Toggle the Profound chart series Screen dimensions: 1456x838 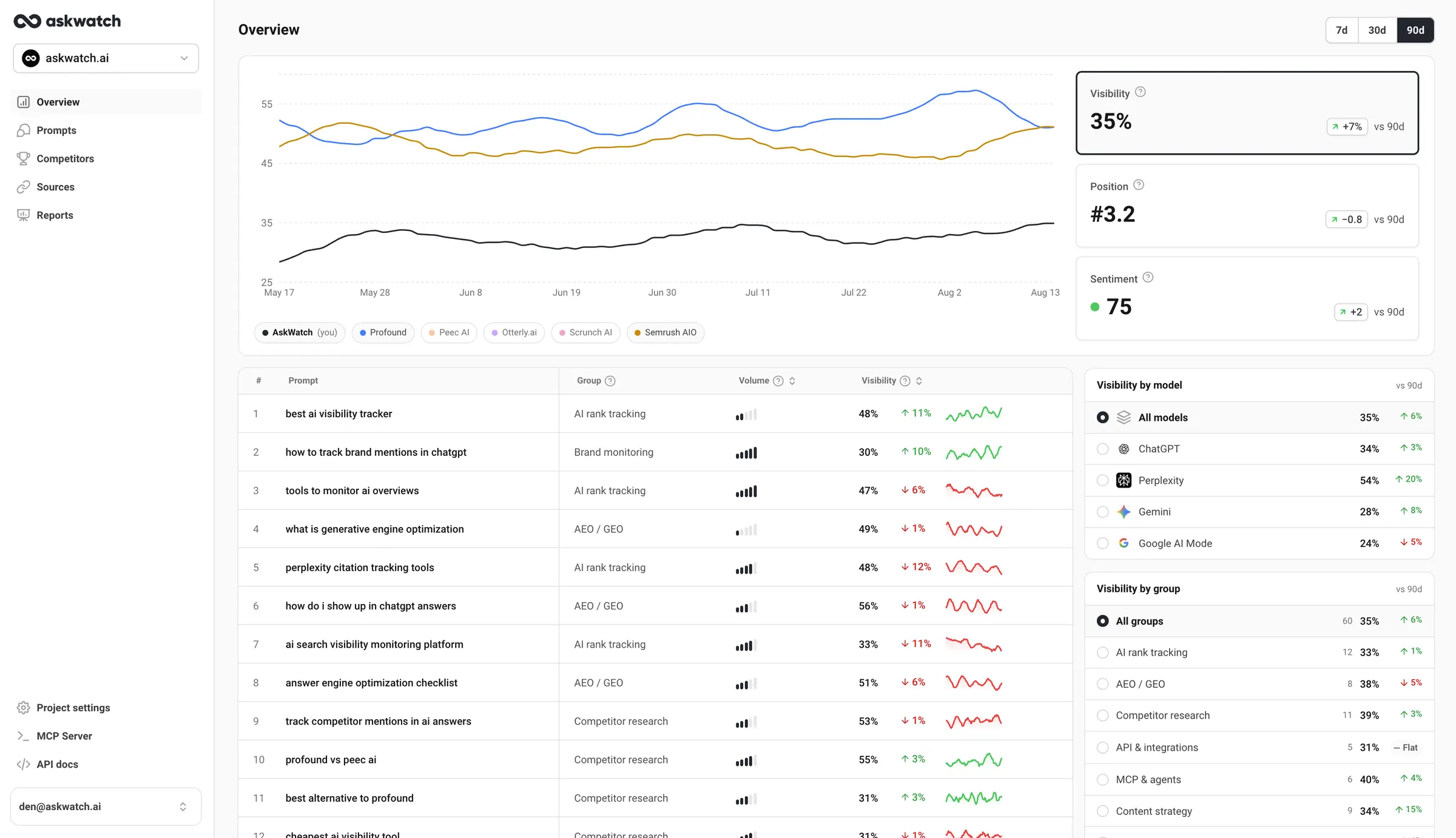point(383,332)
